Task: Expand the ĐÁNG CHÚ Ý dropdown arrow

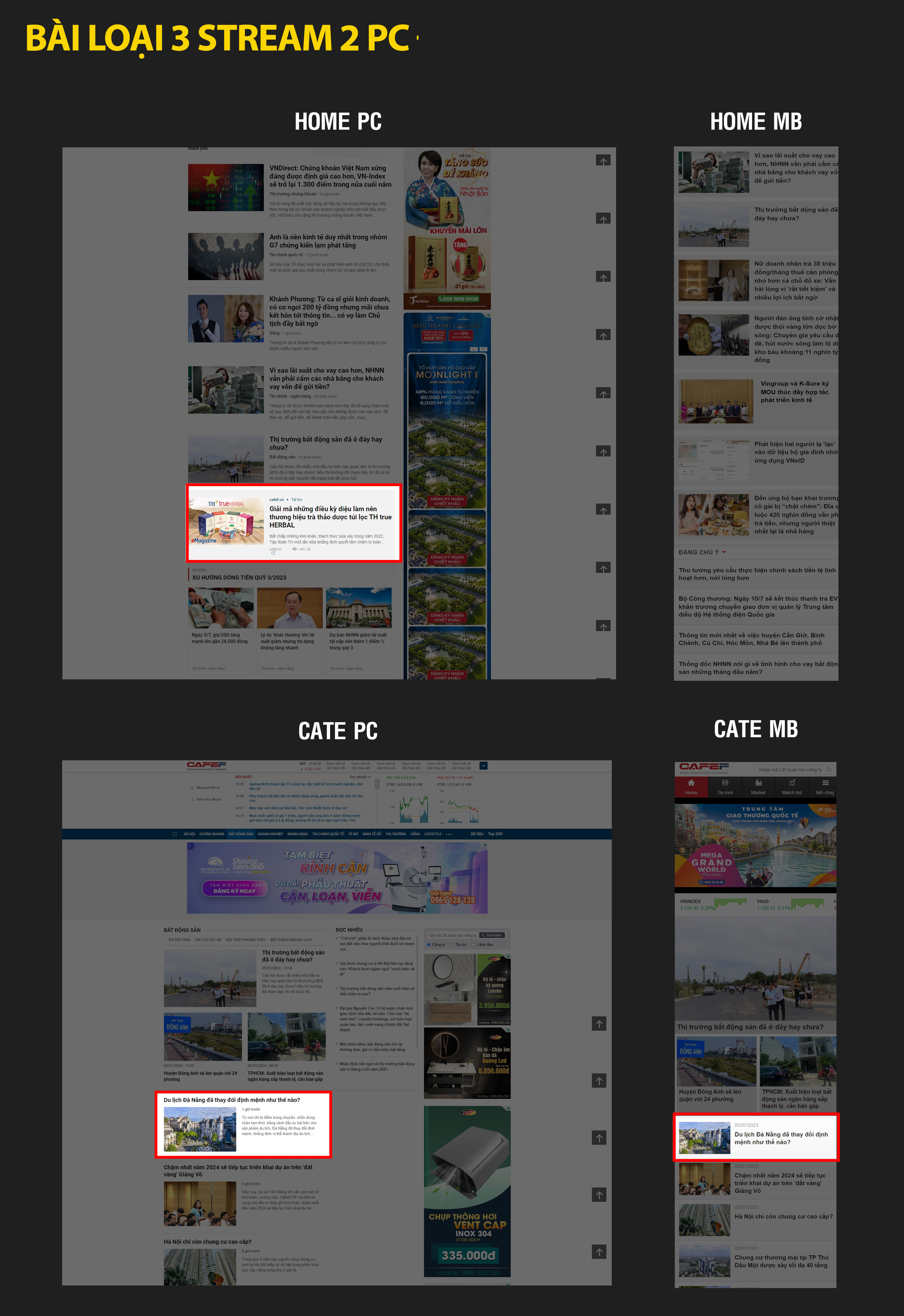Action: tap(724, 552)
